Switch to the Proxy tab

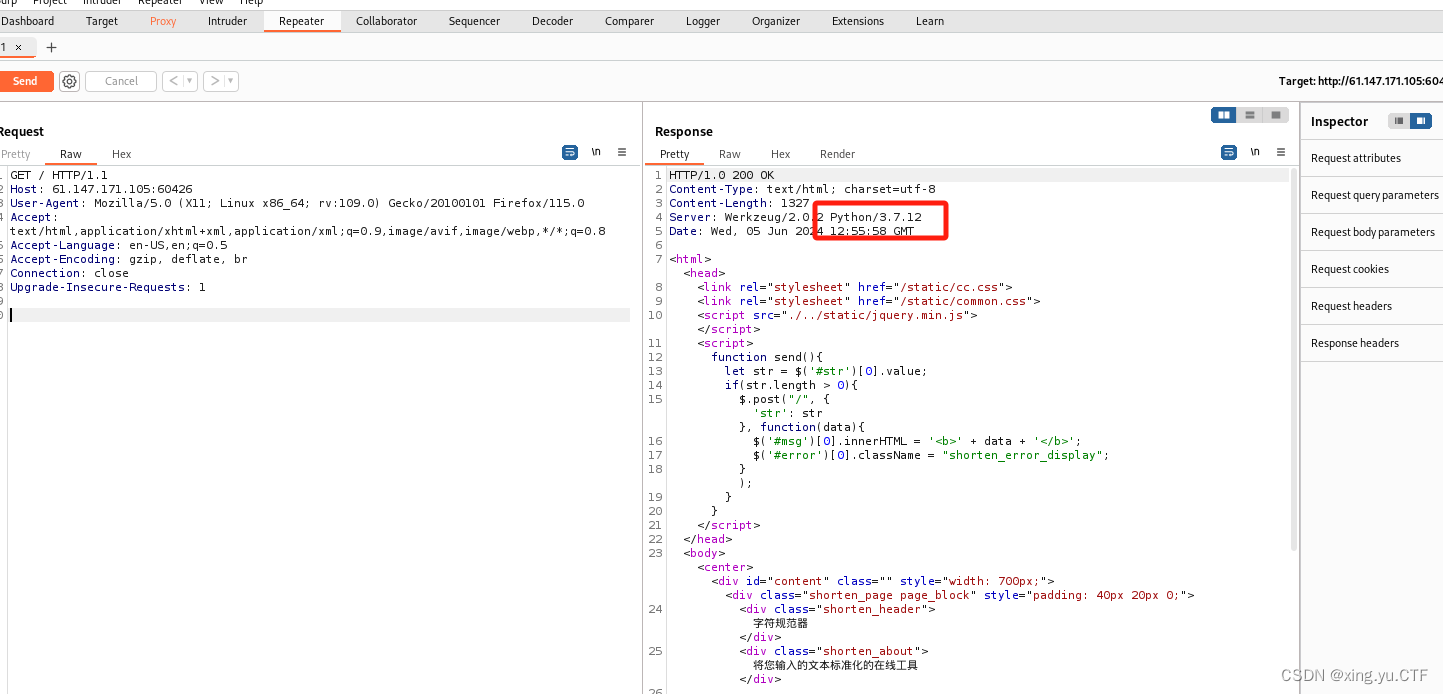pos(163,21)
